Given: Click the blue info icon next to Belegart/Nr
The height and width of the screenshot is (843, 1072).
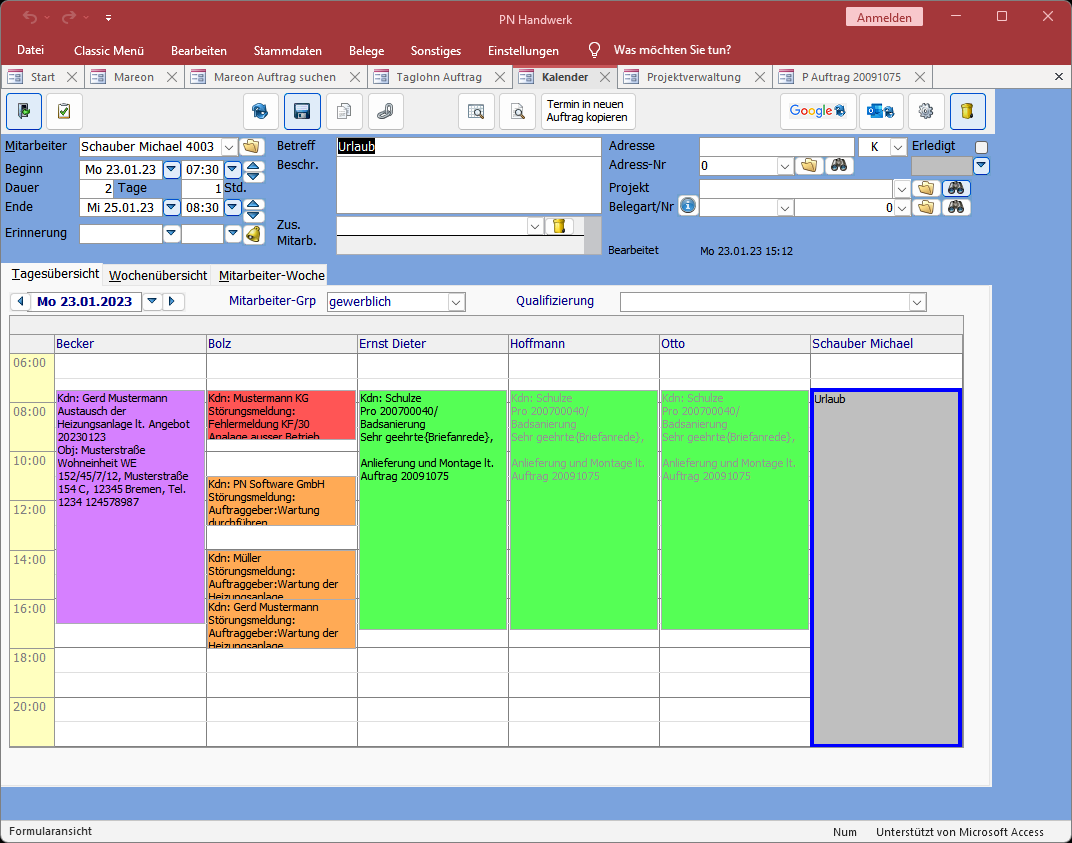Looking at the screenshot, I should pyautogui.click(x=687, y=206).
